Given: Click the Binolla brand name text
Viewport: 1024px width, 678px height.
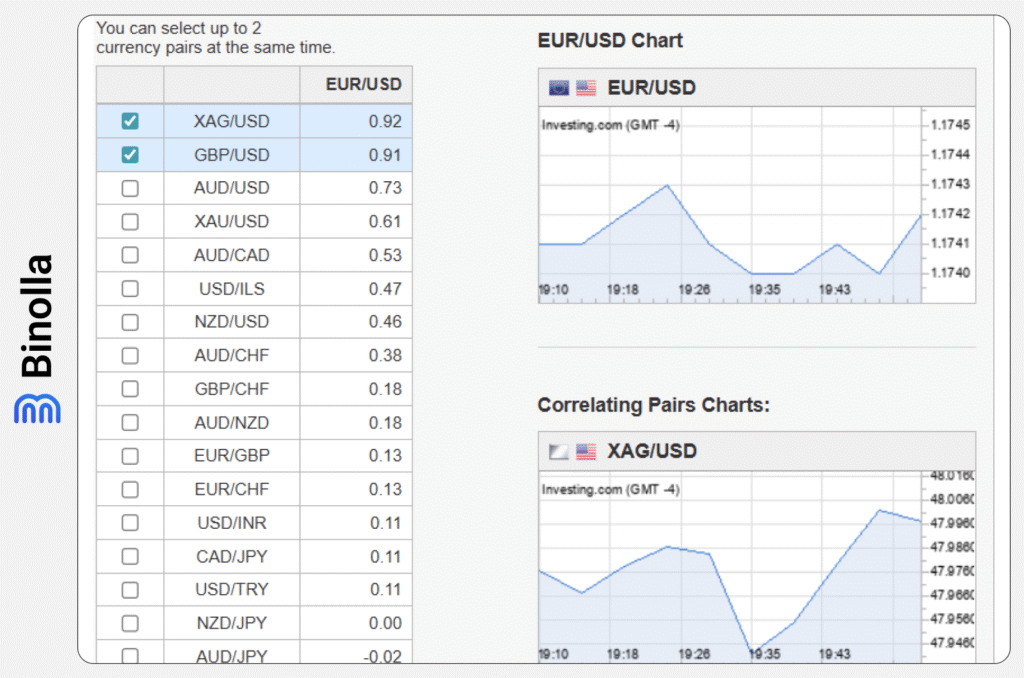Looking at the screenshot, I should click(37, 316).
